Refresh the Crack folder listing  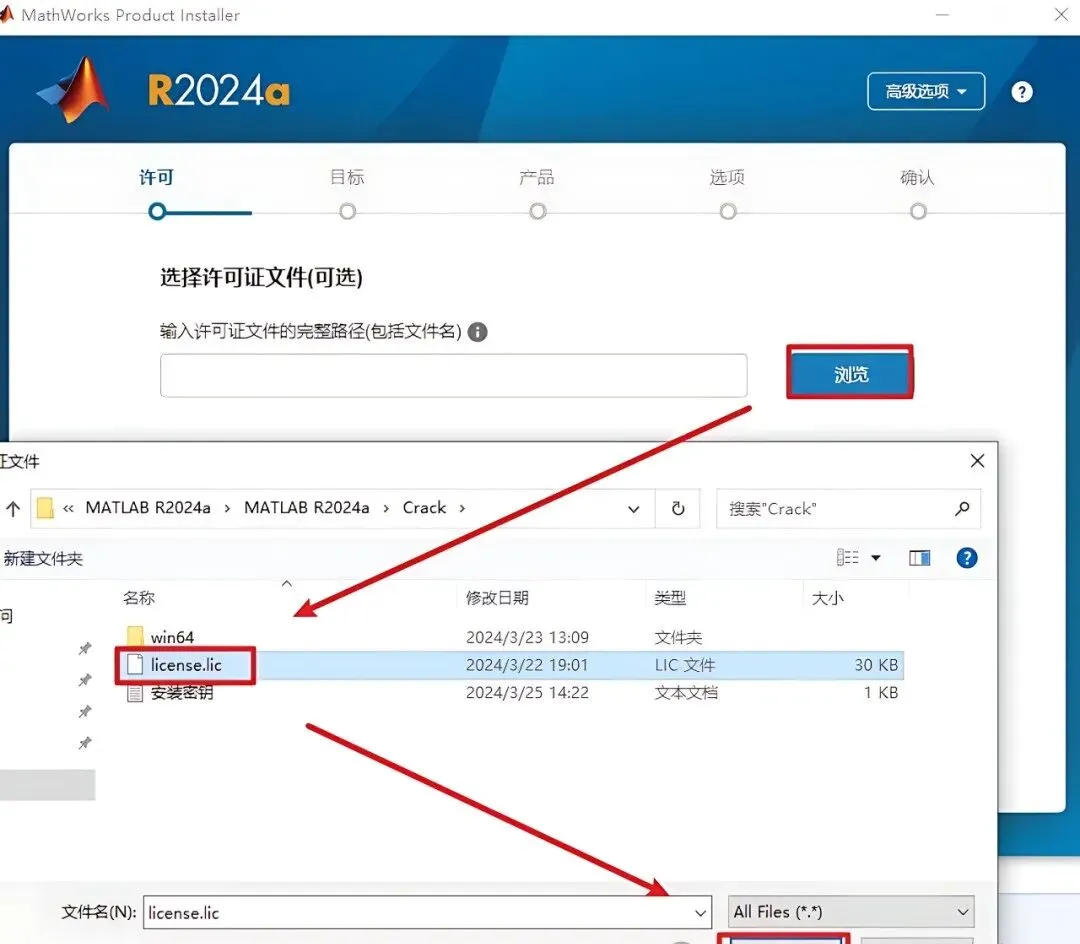(678, 509)
